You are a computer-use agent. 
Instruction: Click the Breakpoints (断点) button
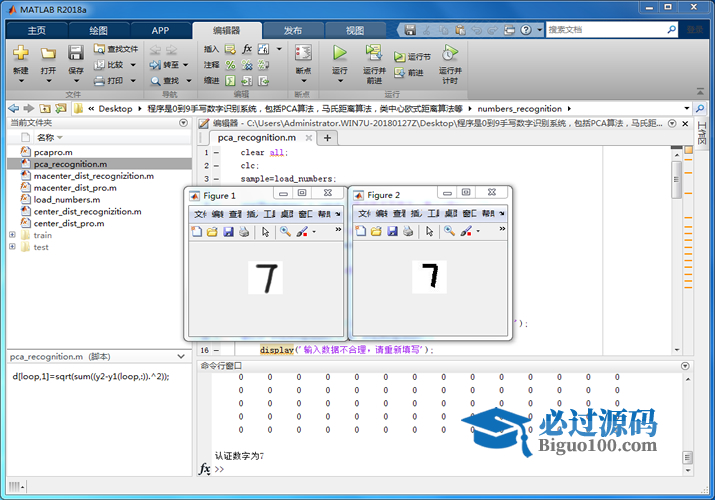(x=303, y=56)
